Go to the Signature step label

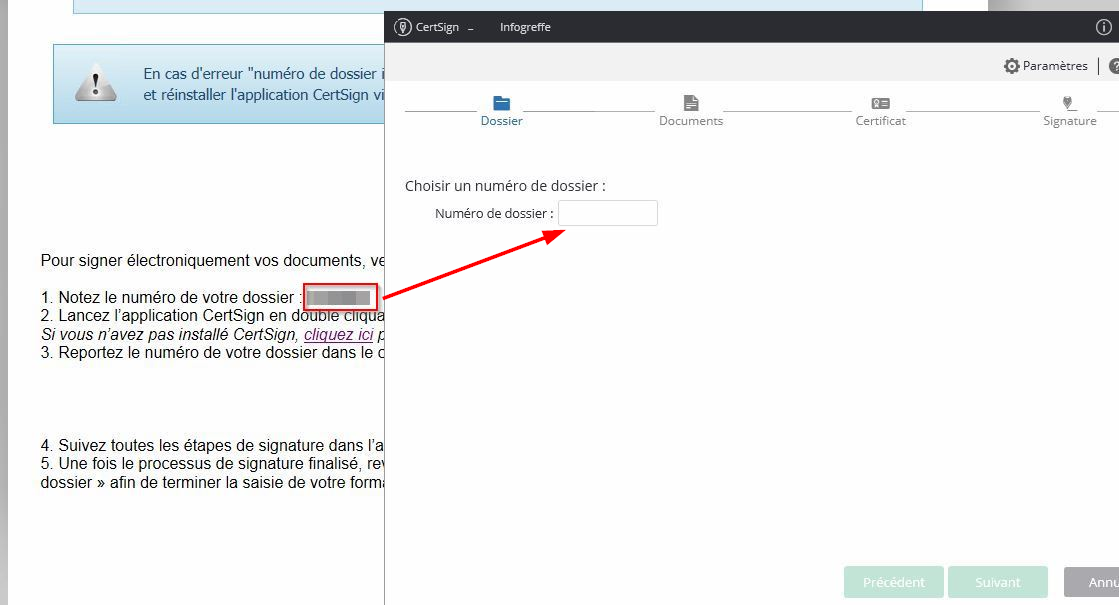pyautogui.click(x=1069, y=121)
